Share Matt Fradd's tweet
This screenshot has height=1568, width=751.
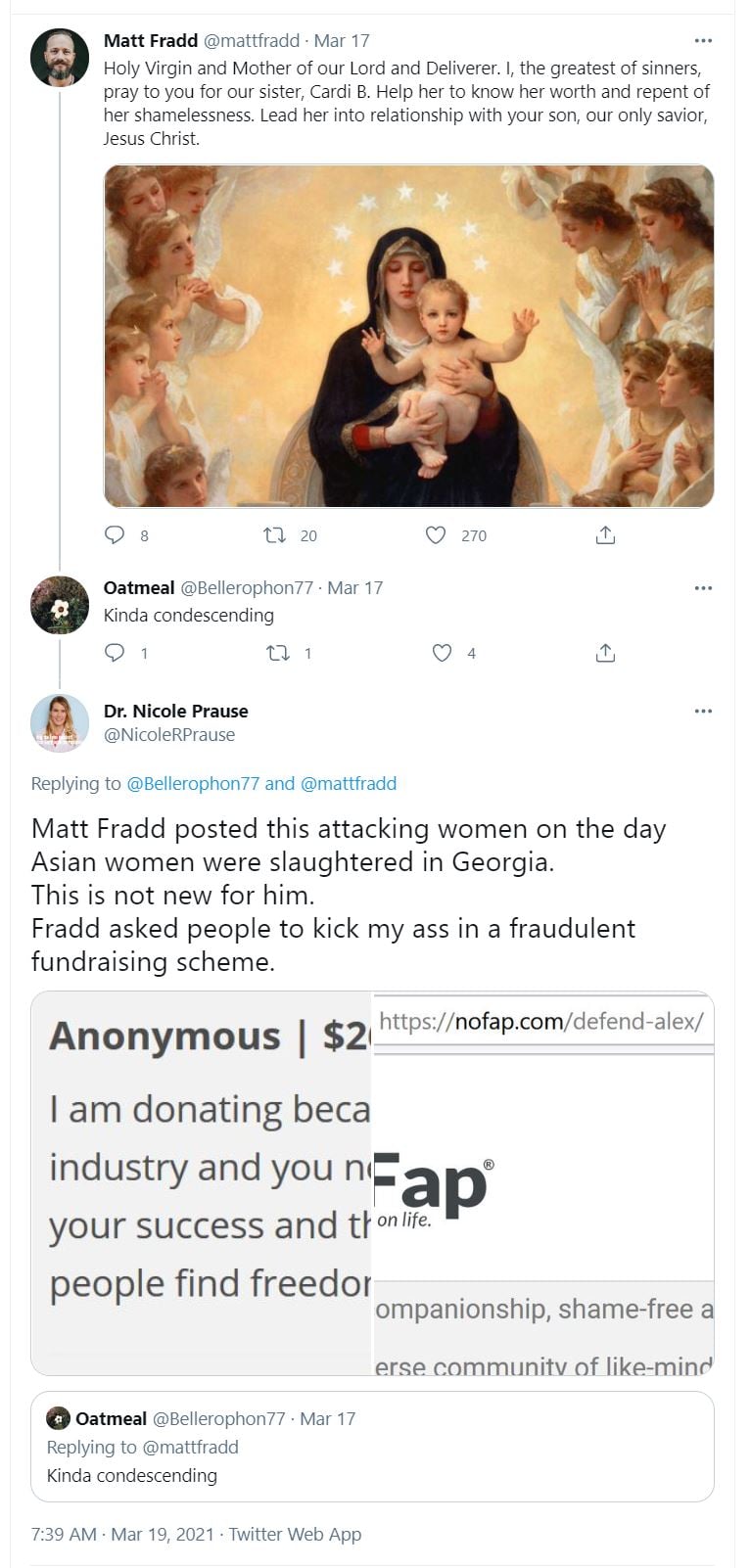point(605,535)
